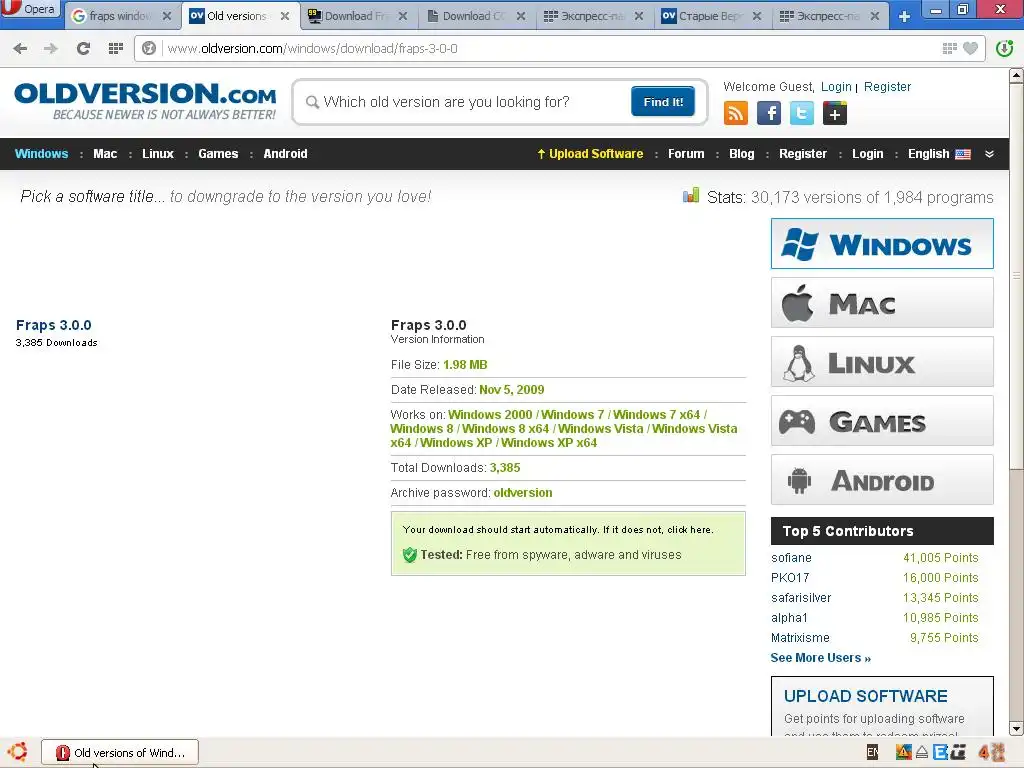
Task: Click the Ubuntu start icon in taskbar
Action: point(18,752)
